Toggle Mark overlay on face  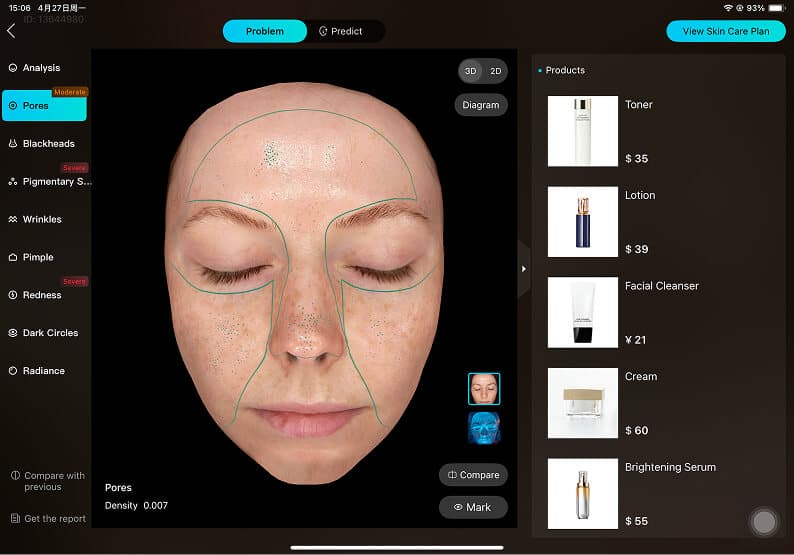click(473, 507)
